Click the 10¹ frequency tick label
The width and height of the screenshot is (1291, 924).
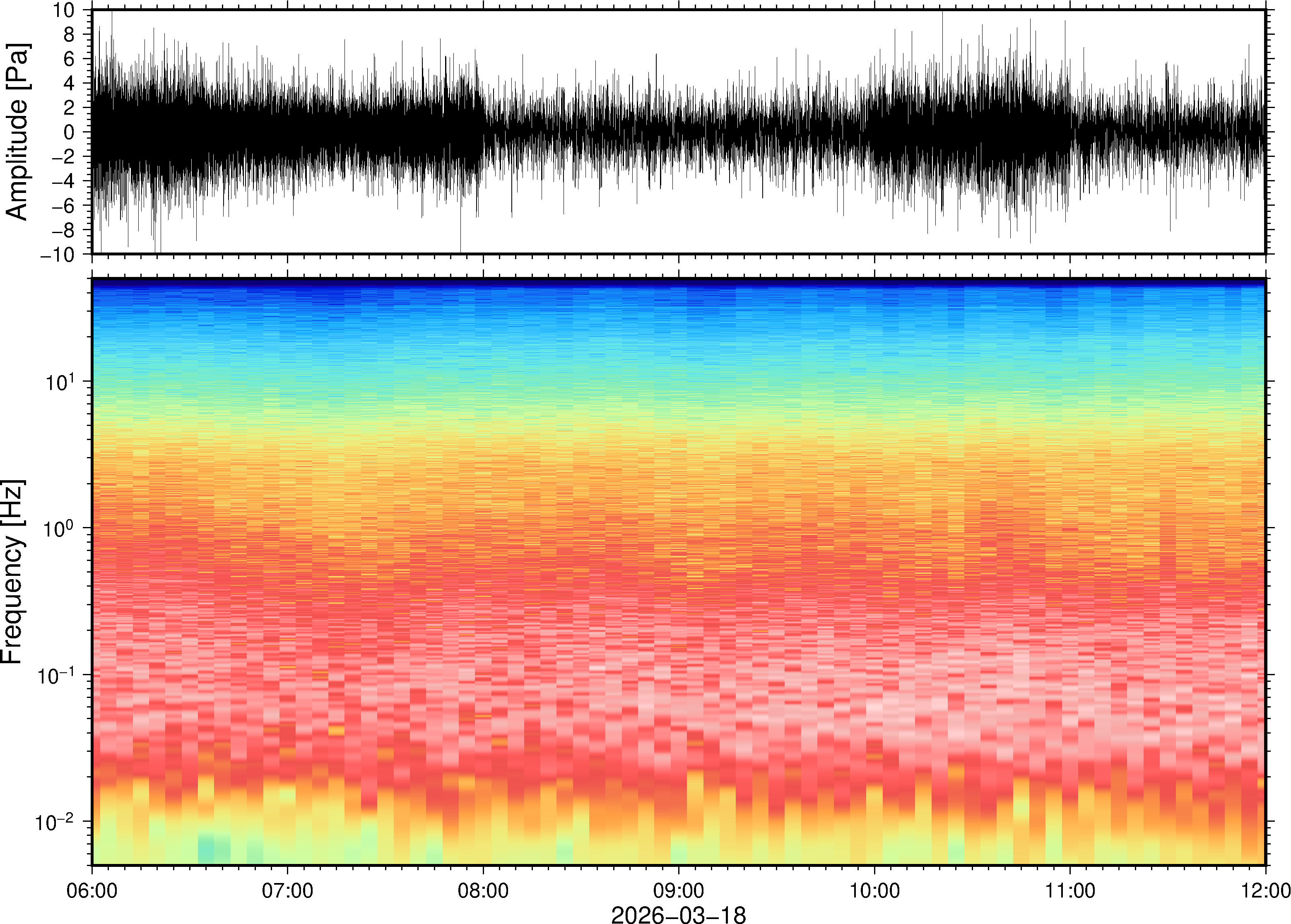[x=60, y=383]
